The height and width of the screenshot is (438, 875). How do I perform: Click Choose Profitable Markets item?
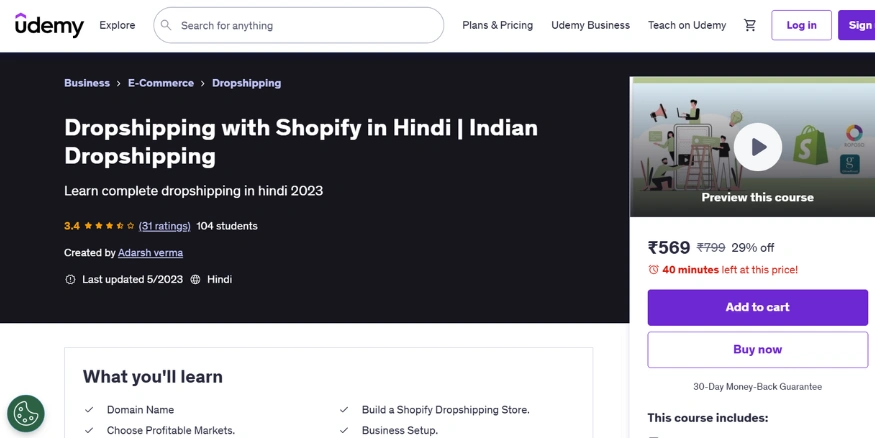point(171,431)
